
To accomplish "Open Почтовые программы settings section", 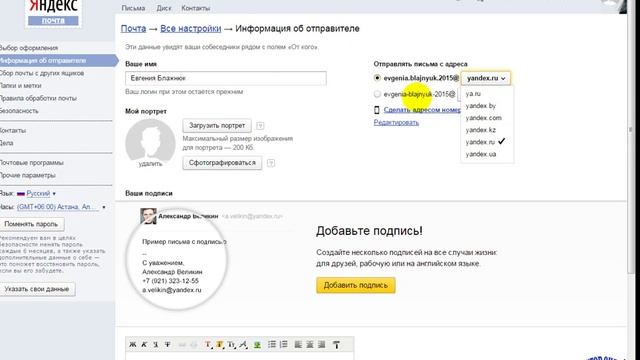I will [31, 163].
